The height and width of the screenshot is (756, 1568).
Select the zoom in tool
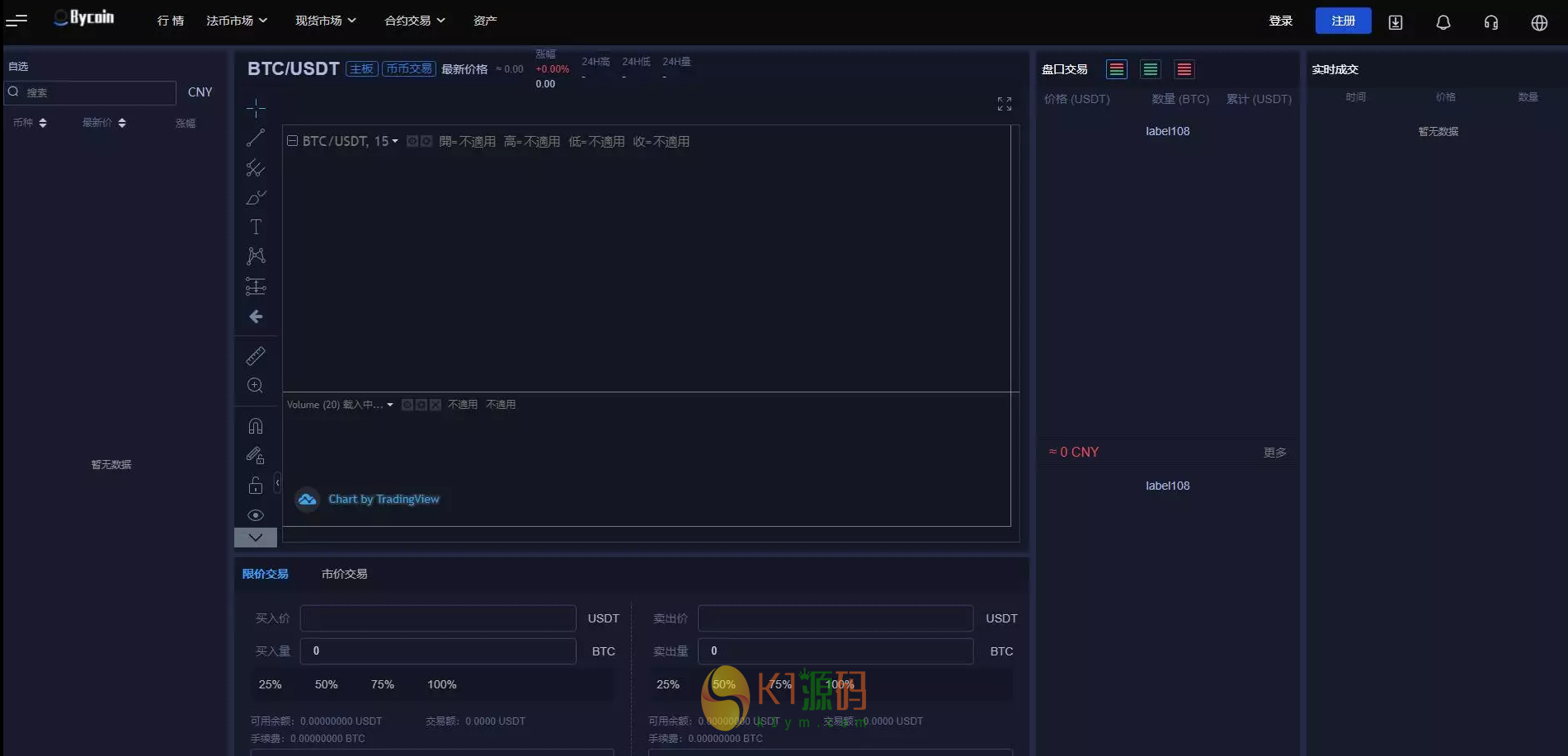coord(256,385)
